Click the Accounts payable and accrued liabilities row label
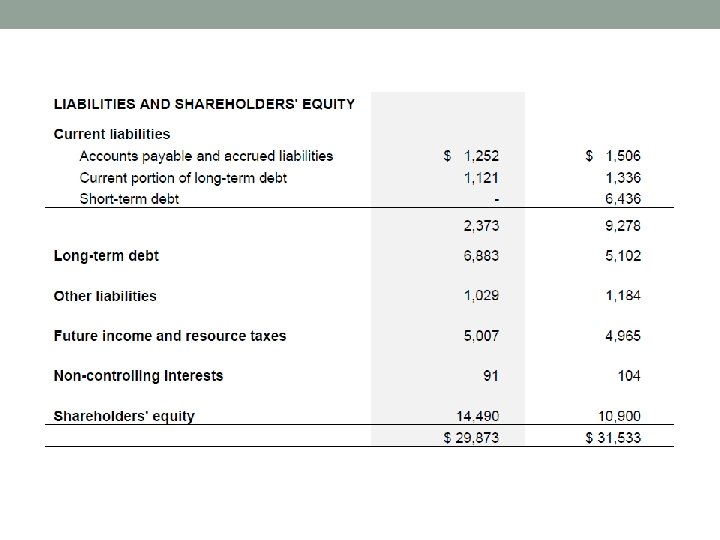Image resolution: width=720 pixels, height=540 pixels. 206,156
